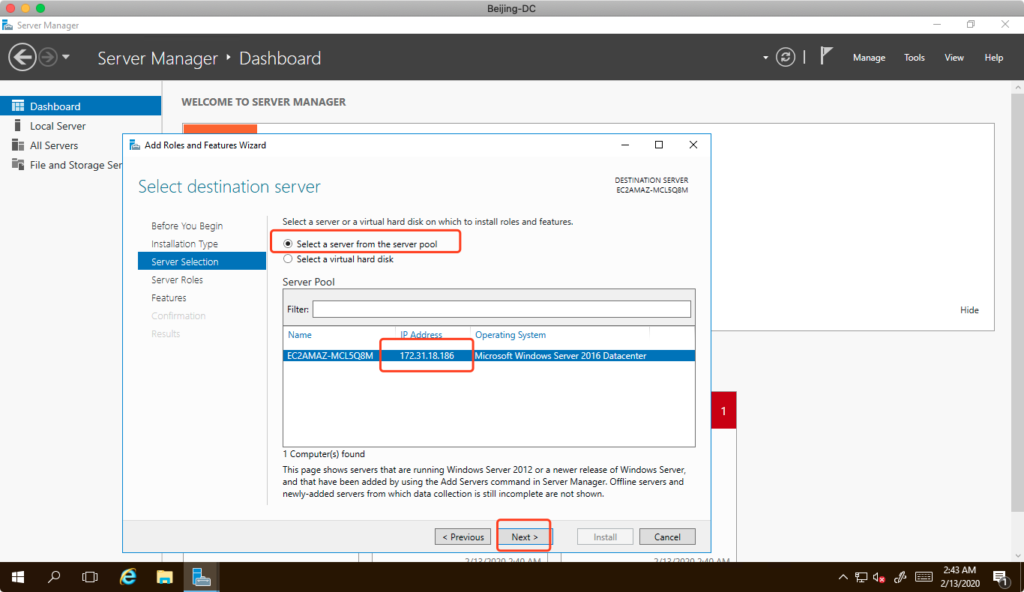Go to Local Server in the sidebar
The image size is (1024, 592).
57,126
